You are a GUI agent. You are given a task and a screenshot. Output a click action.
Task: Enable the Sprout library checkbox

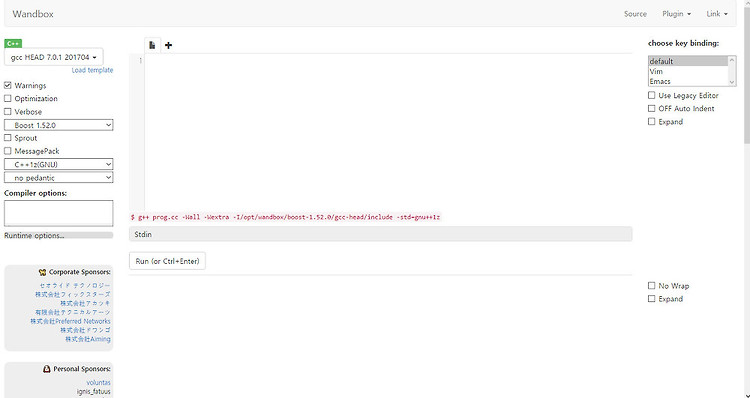pos(8,138)
